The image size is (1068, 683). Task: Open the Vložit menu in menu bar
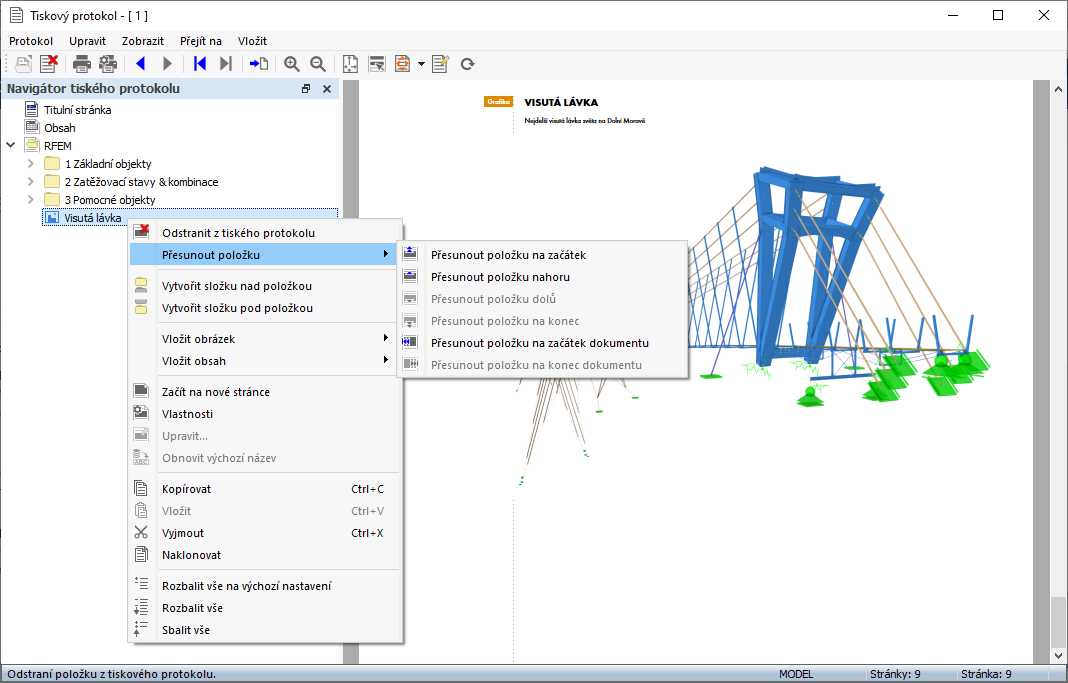pos(252,41)
